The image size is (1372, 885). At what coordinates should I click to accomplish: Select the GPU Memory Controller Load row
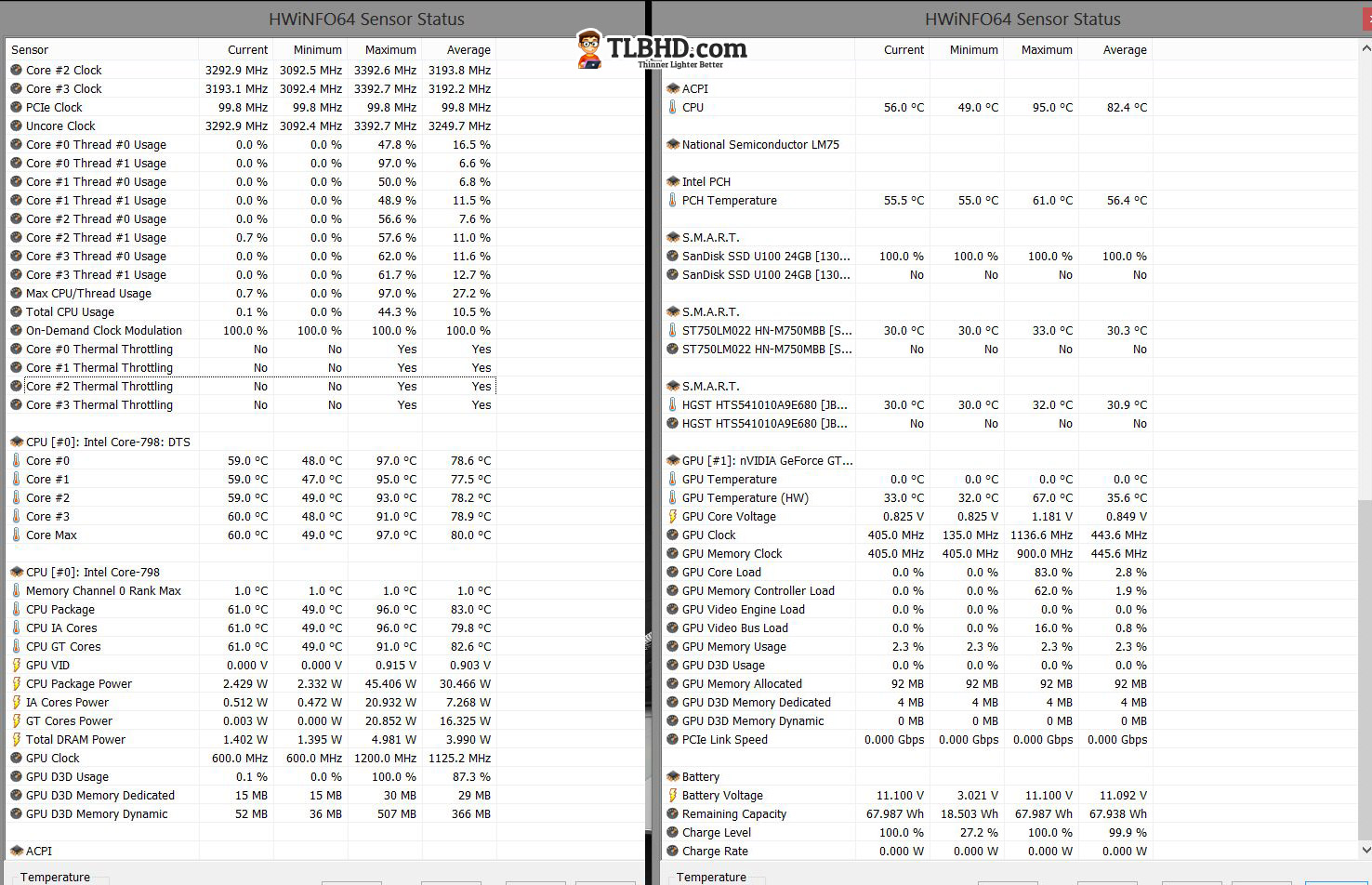tap(907, 590)
